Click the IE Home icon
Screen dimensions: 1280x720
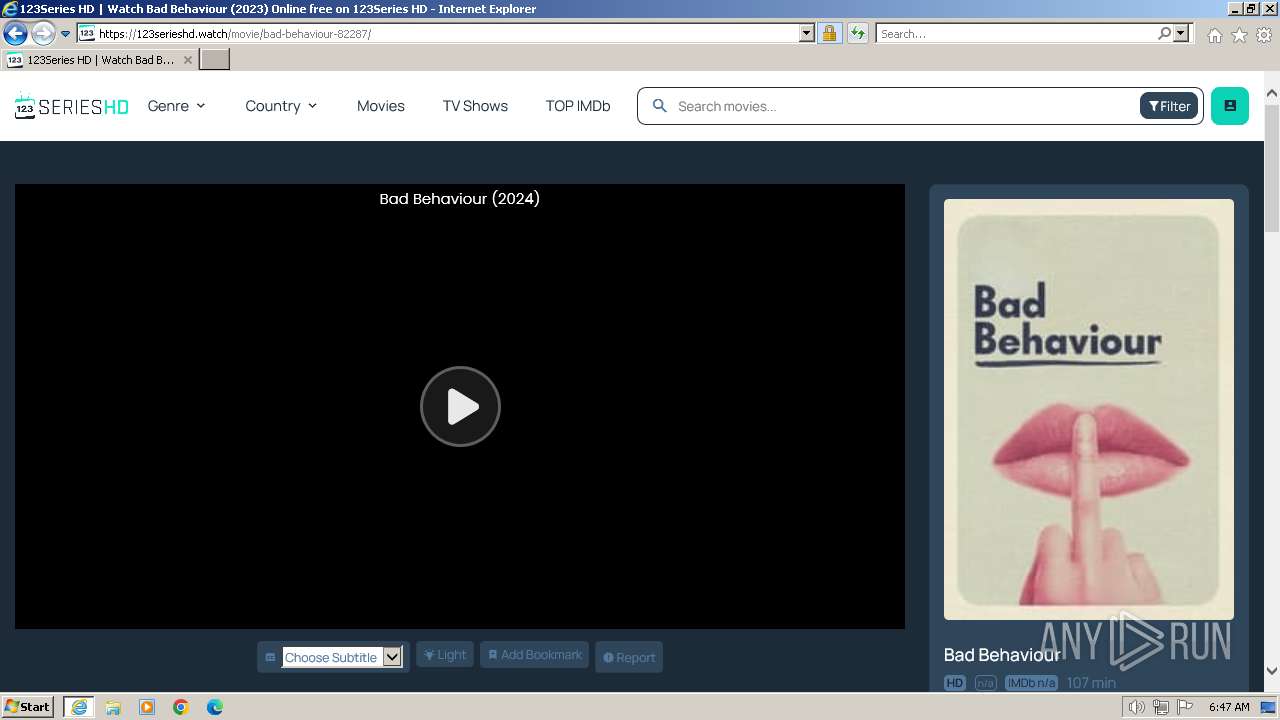1214,35
